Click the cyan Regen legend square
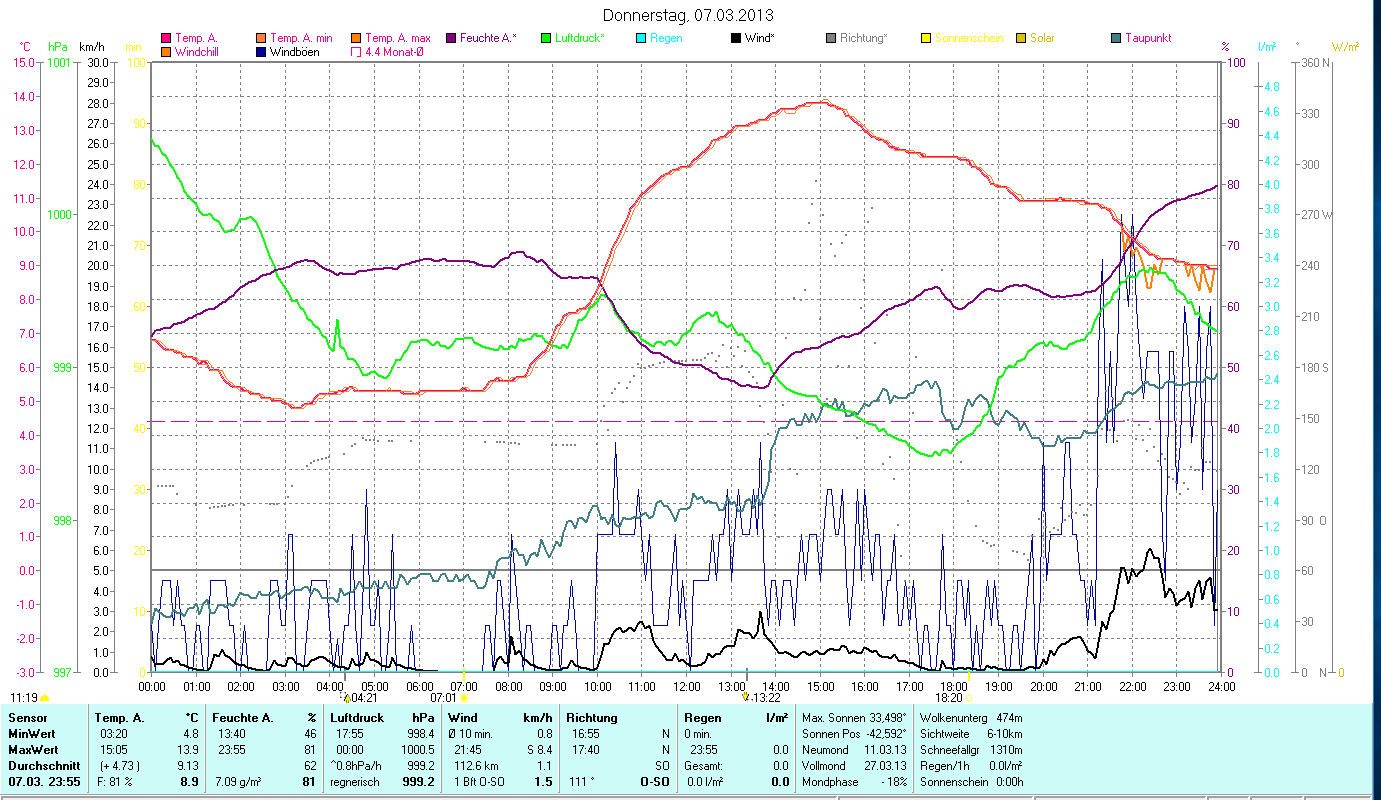Screen dimensions: 1381x800 pyautogui.click(x=641, y=38)
